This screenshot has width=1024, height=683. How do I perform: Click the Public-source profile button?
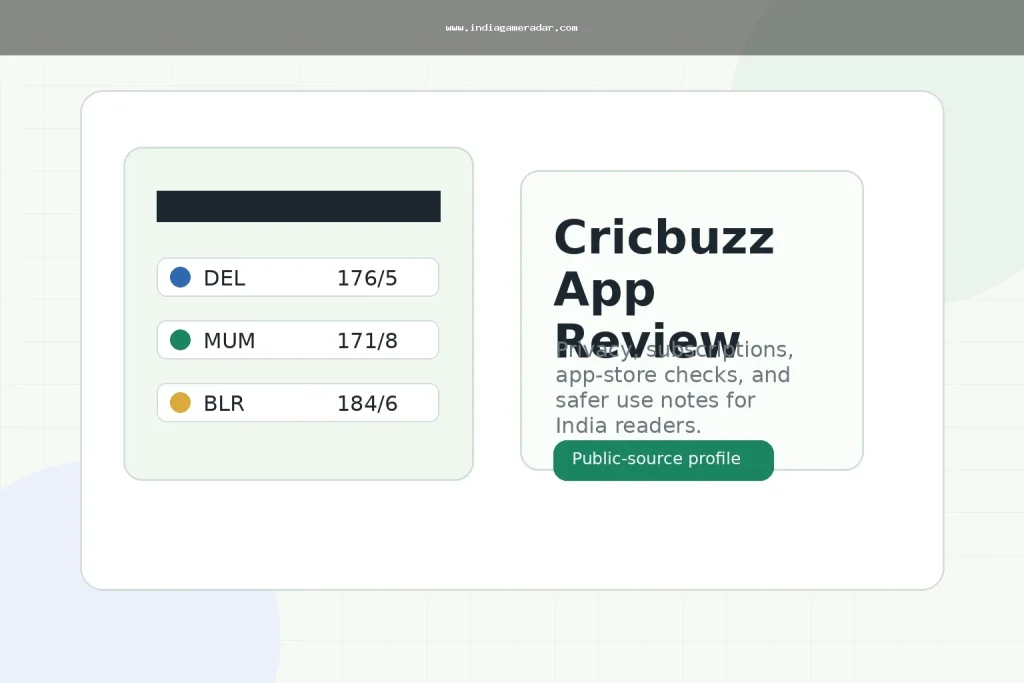(663, 460)
